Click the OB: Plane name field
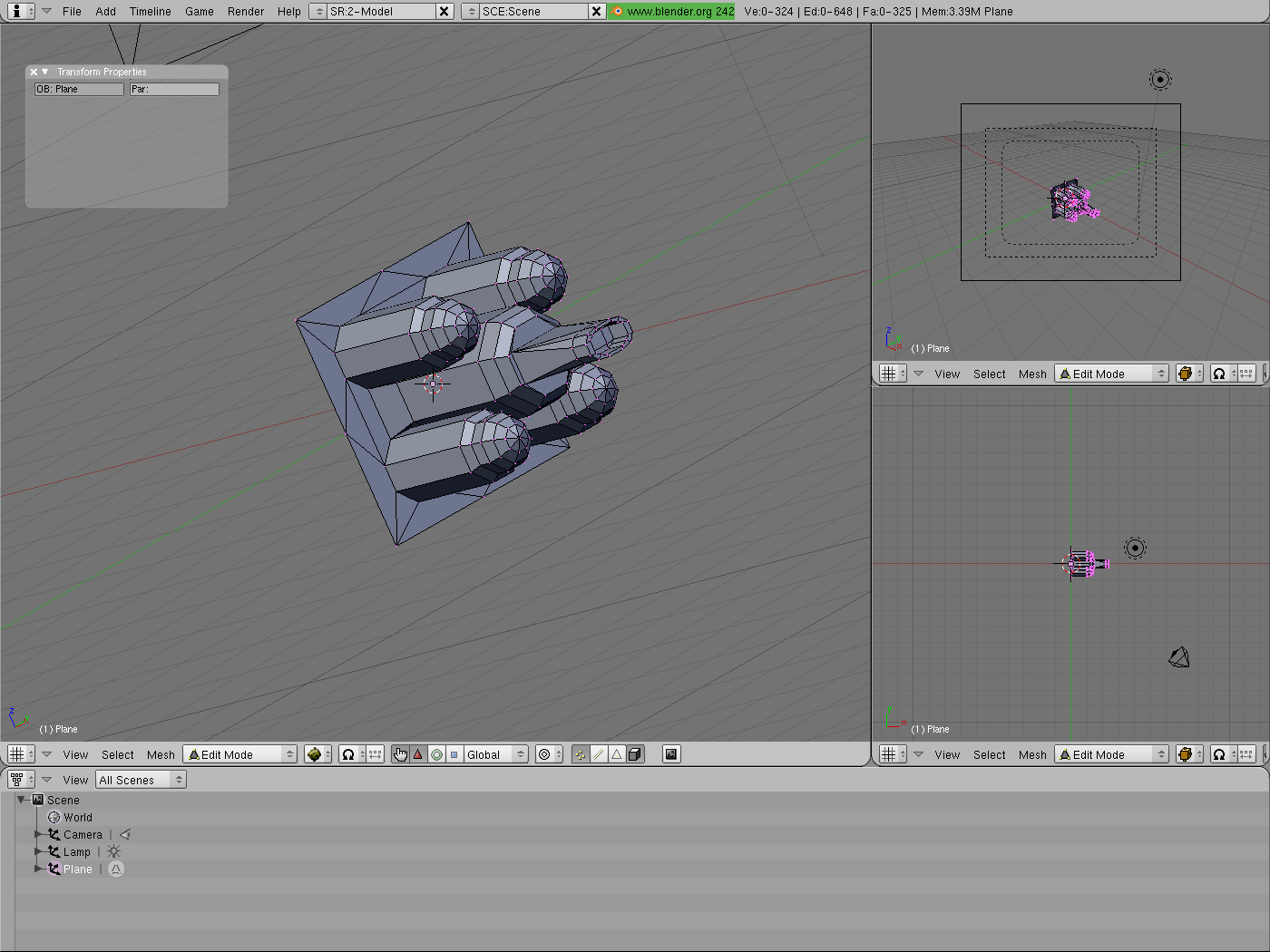This screenshot has height=952, width=1270. coord(79,89)
